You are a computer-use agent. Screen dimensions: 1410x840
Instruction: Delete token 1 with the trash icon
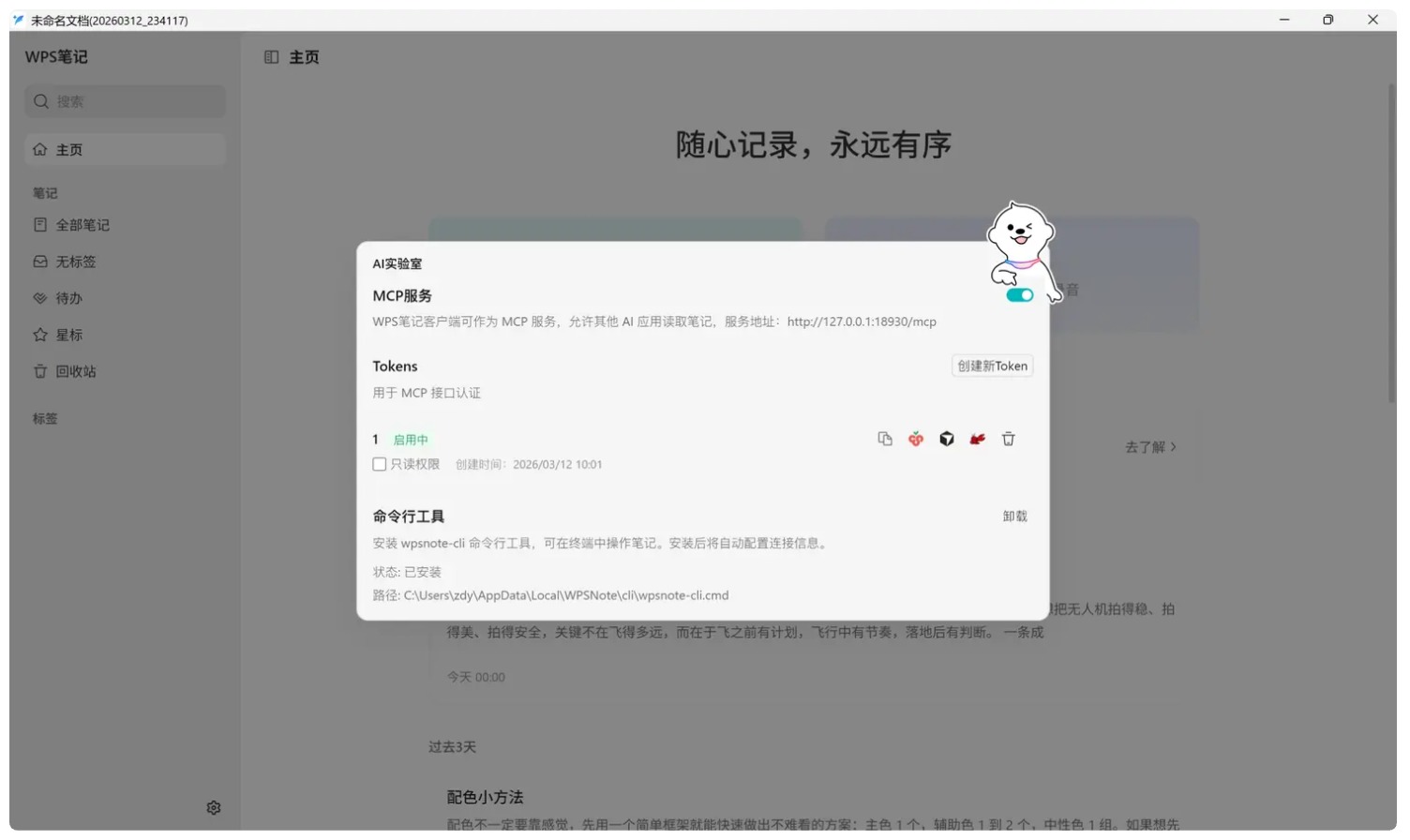pyautogui.click(x=1008, y=439)
